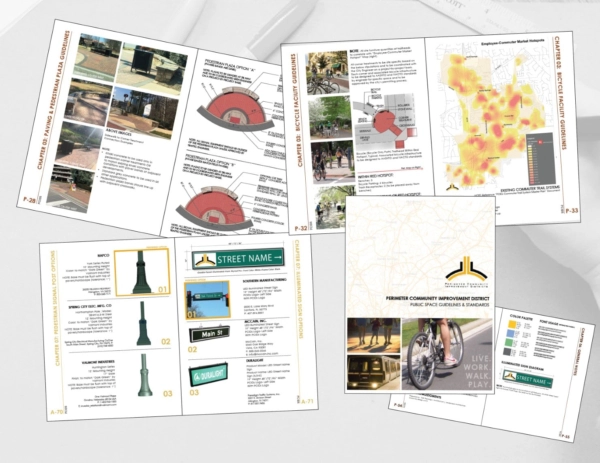Click the 'LIVE. WORK. WALK. PLAY.' tagline
Viewport: 600px width, 463px height.
pos(475,371)
